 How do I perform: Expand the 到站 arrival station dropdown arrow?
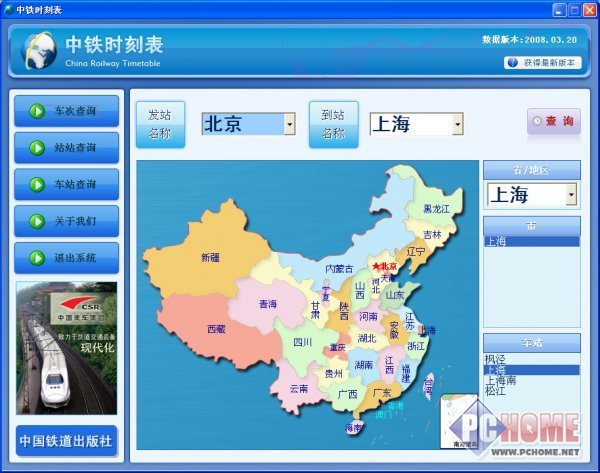tap(458, 124)
